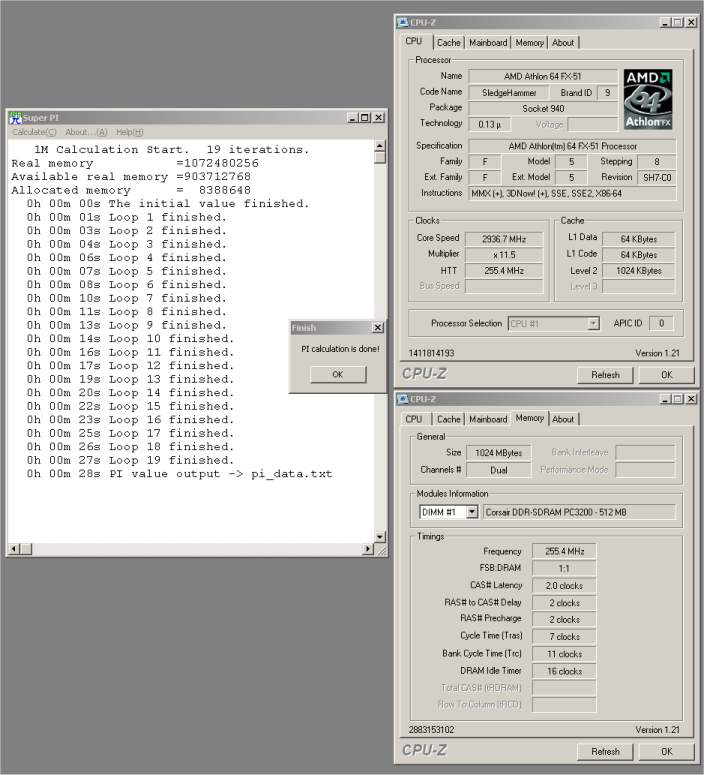
Task: Minimize the top CPU-Z window
Action: click(665, 22)
